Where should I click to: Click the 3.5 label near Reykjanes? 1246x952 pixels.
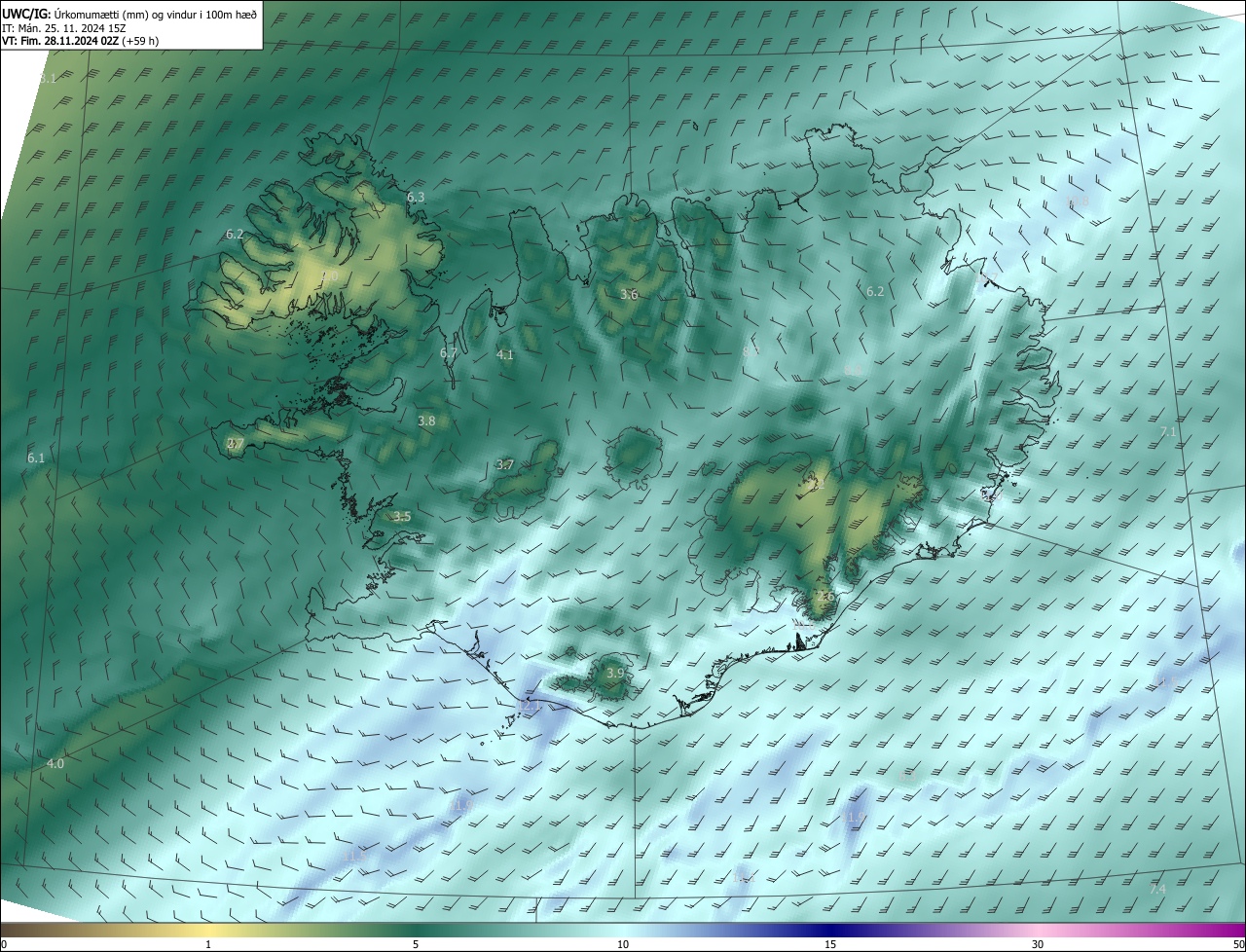pos(402,517)
